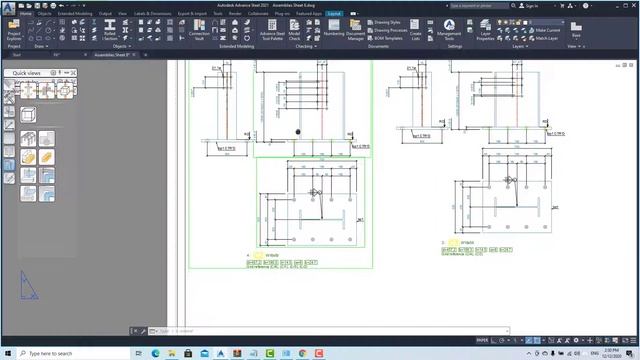Click the Match Layer button
Image resolution: width=640 pixels, height=360 pixels.
click(x=543, y=38)
